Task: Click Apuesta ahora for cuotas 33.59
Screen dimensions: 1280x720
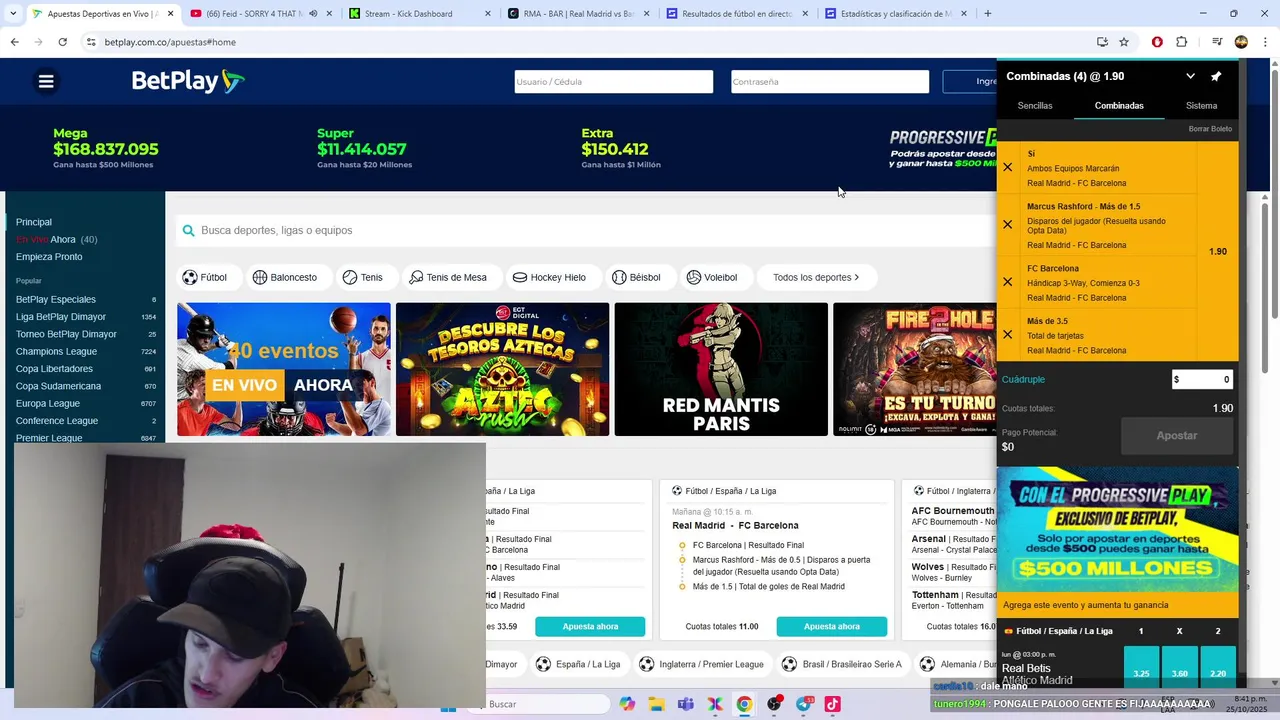Action: (590, 627)
